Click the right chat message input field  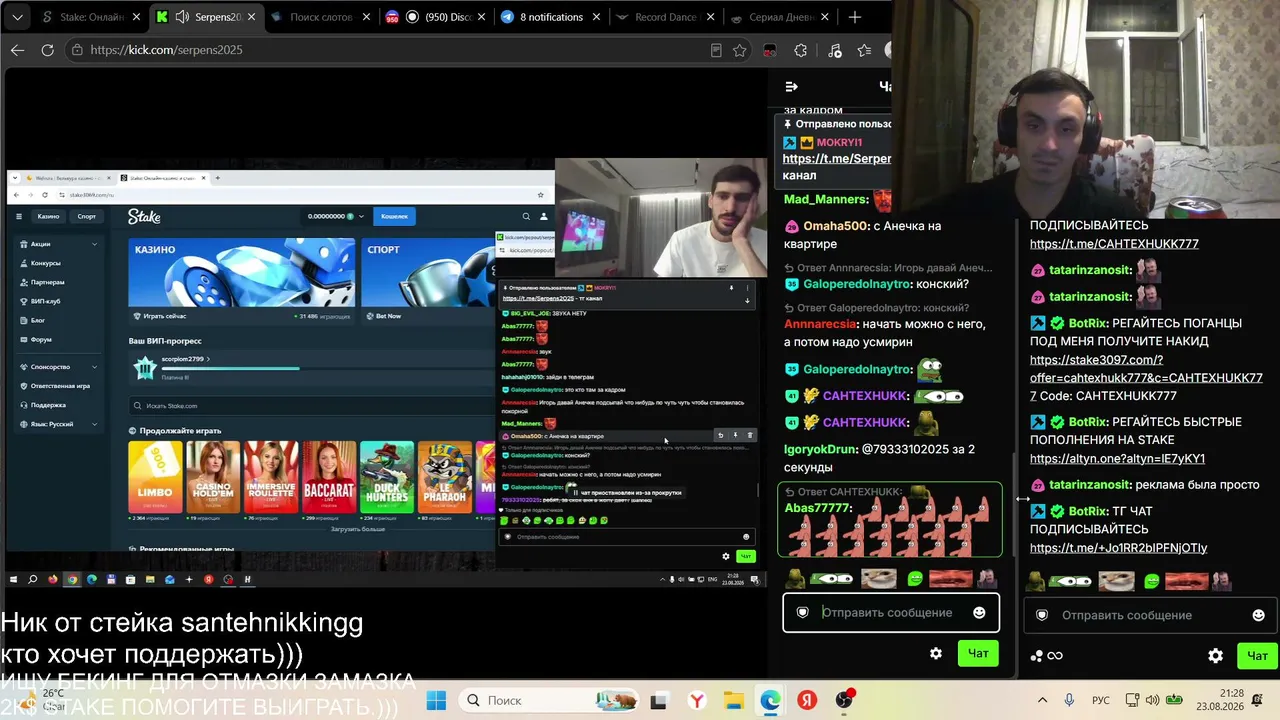click(x=1150, y=615)
